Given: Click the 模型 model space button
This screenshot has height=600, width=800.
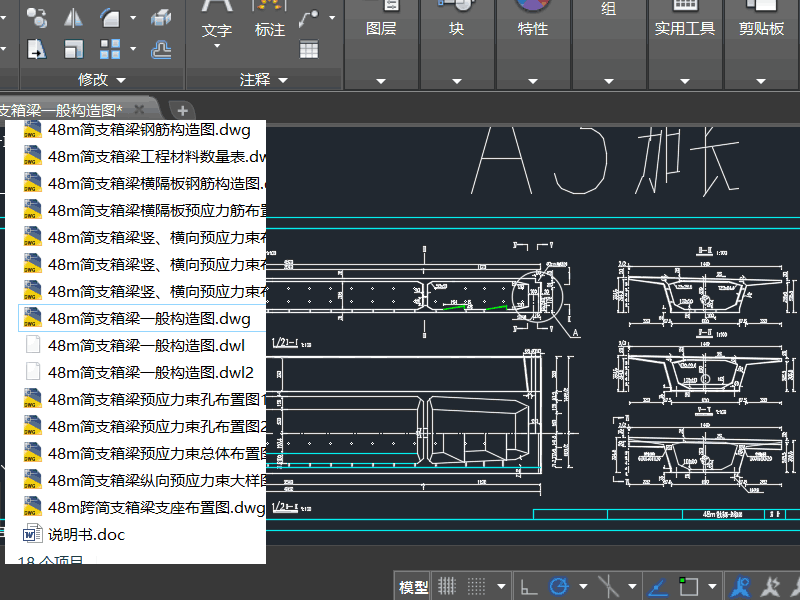Looking at the screenshot, I should tap(414, 587).
